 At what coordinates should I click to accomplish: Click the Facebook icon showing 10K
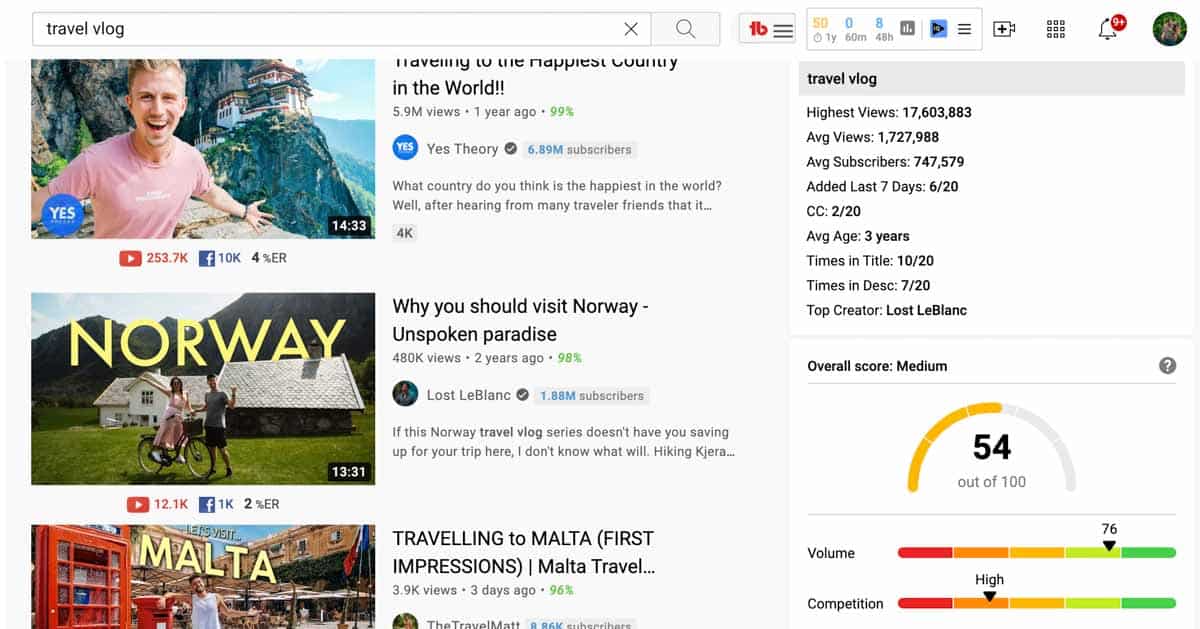(x=207, y=258)
